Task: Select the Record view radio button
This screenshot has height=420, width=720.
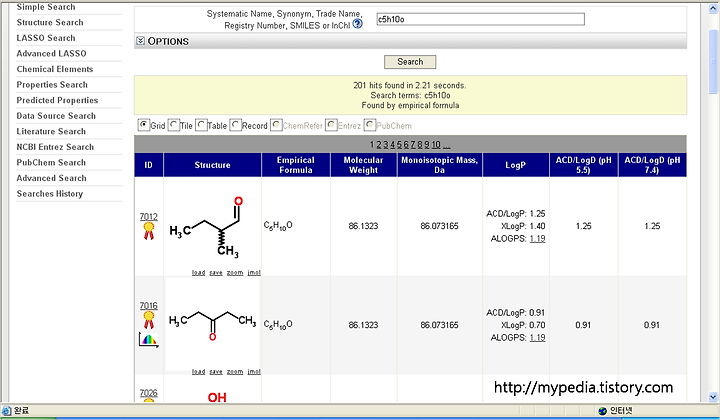Action: click(236, 125)
